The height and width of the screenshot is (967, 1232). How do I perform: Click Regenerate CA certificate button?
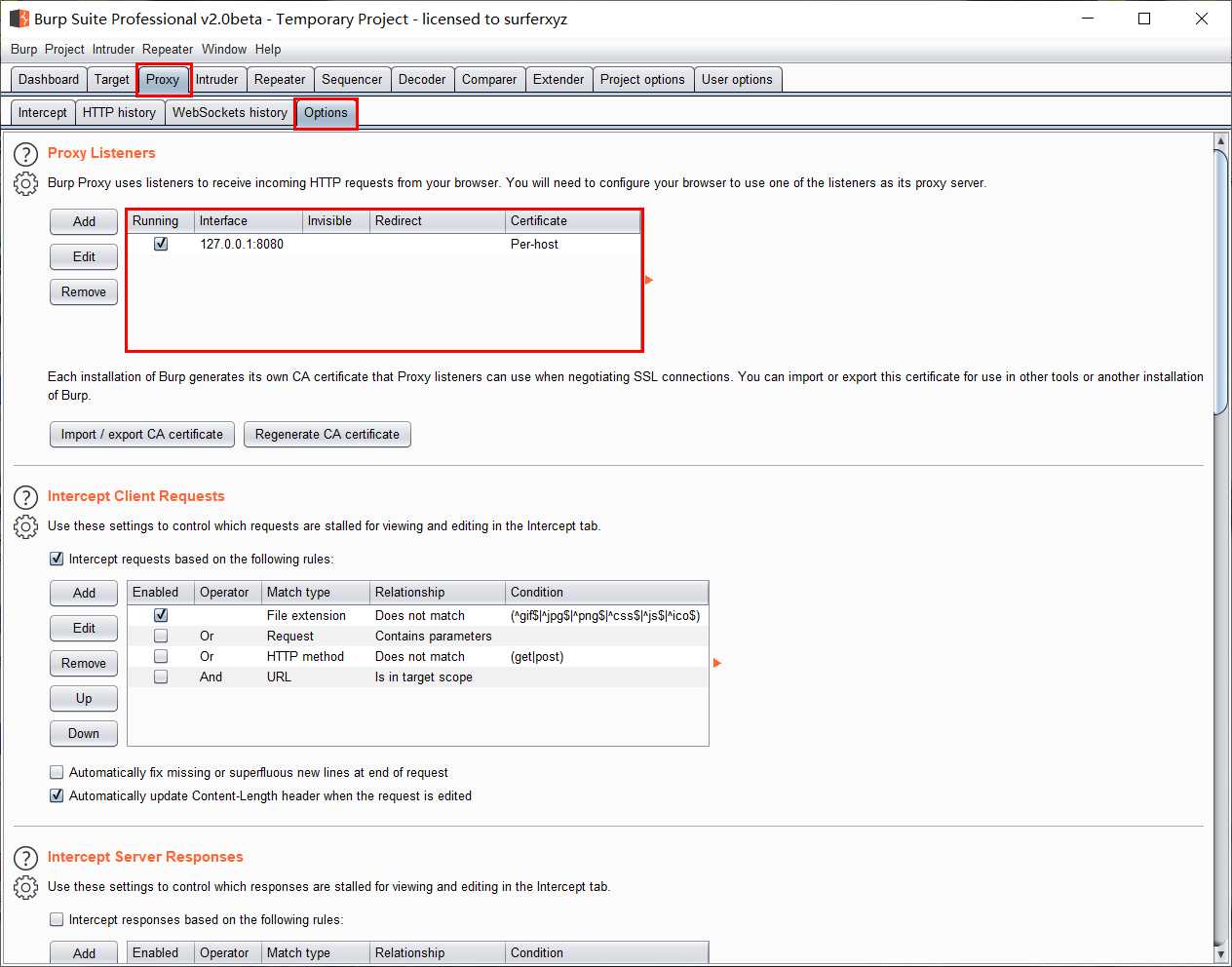click(327, 434)
